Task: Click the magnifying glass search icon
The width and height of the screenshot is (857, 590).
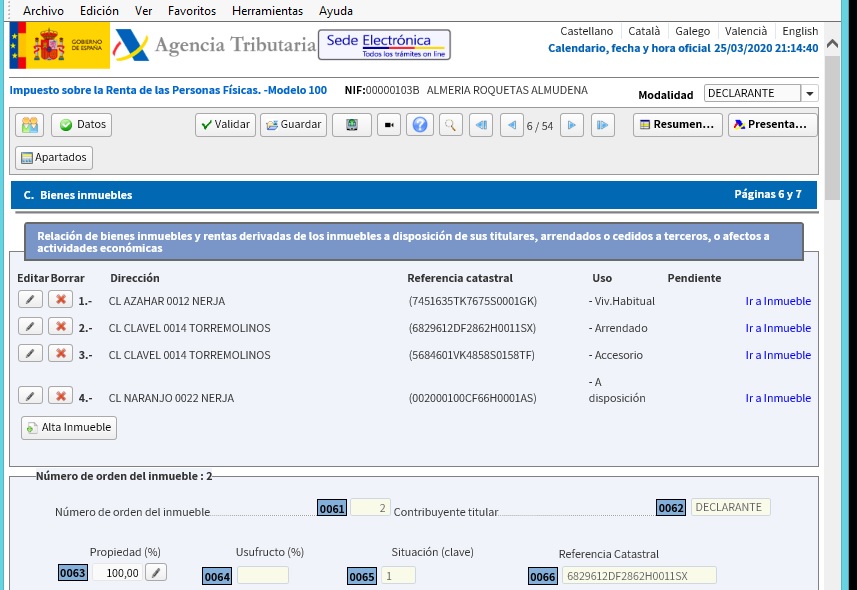Action: (451, 125)
